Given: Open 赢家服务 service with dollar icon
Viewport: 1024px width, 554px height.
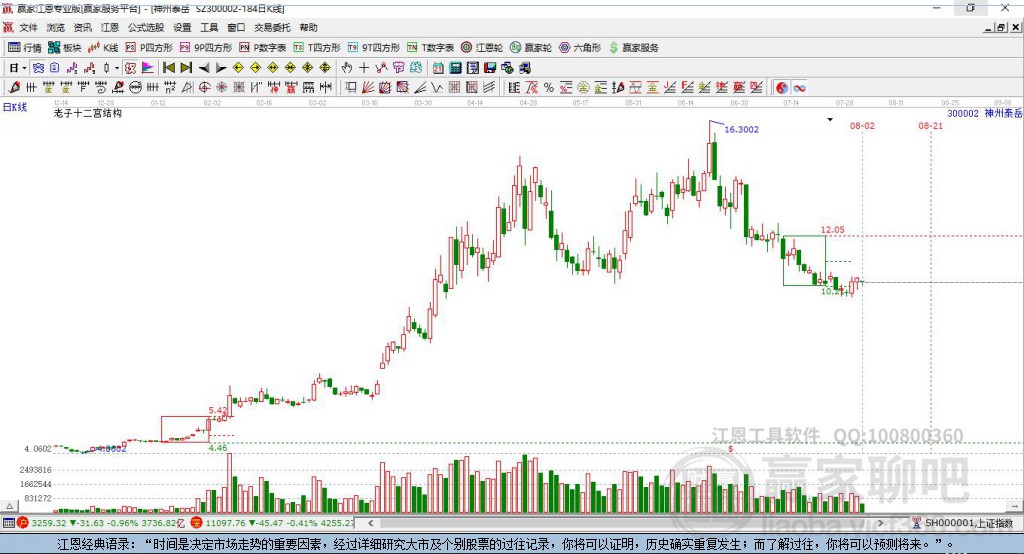Looking at the screenshot, I should 633,48.
